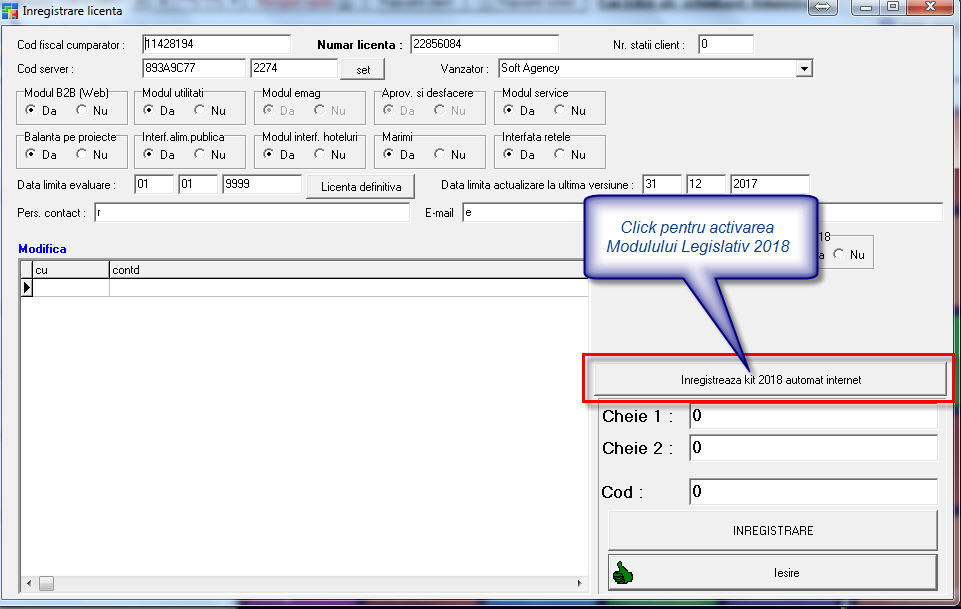The width and height of the screenshot is (961, 609).
Task: Click the cu column header
Action: (x=70, y=270)
